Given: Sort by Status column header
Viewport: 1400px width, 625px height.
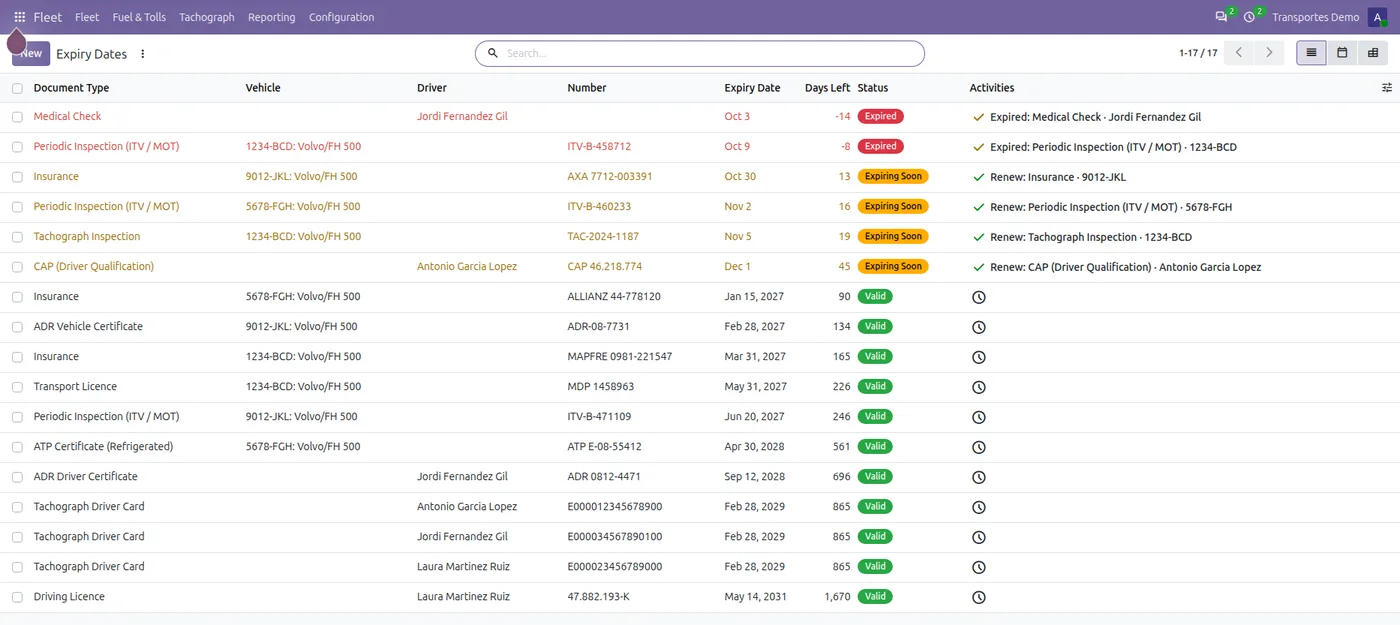Looking at the screenshot, I should [x=873, y=88].
